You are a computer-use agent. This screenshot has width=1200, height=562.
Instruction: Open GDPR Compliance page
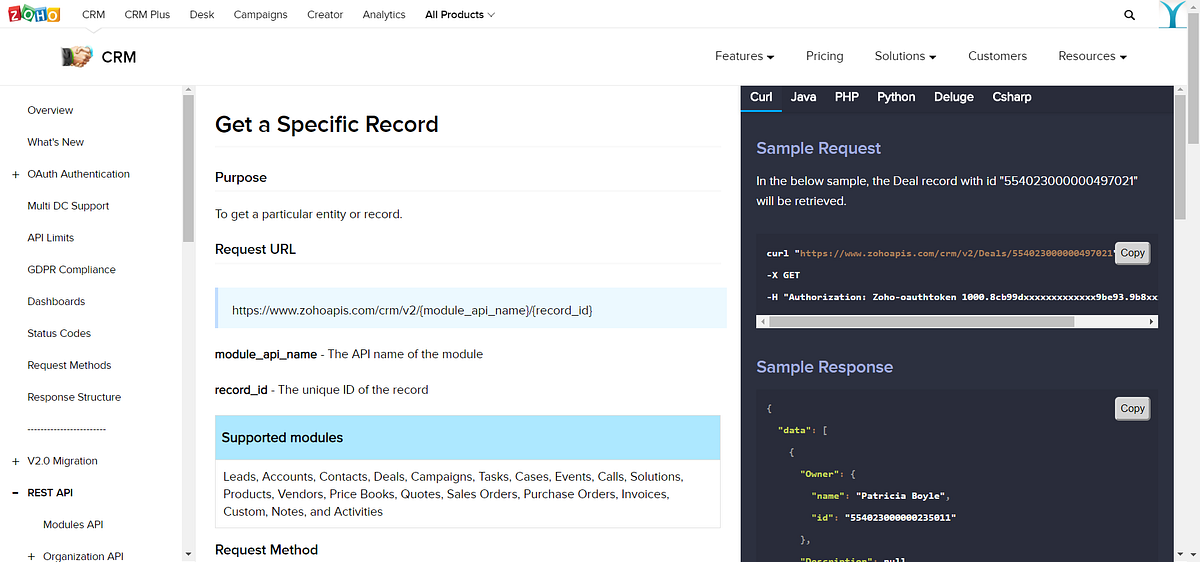click(x=71, y=270)
